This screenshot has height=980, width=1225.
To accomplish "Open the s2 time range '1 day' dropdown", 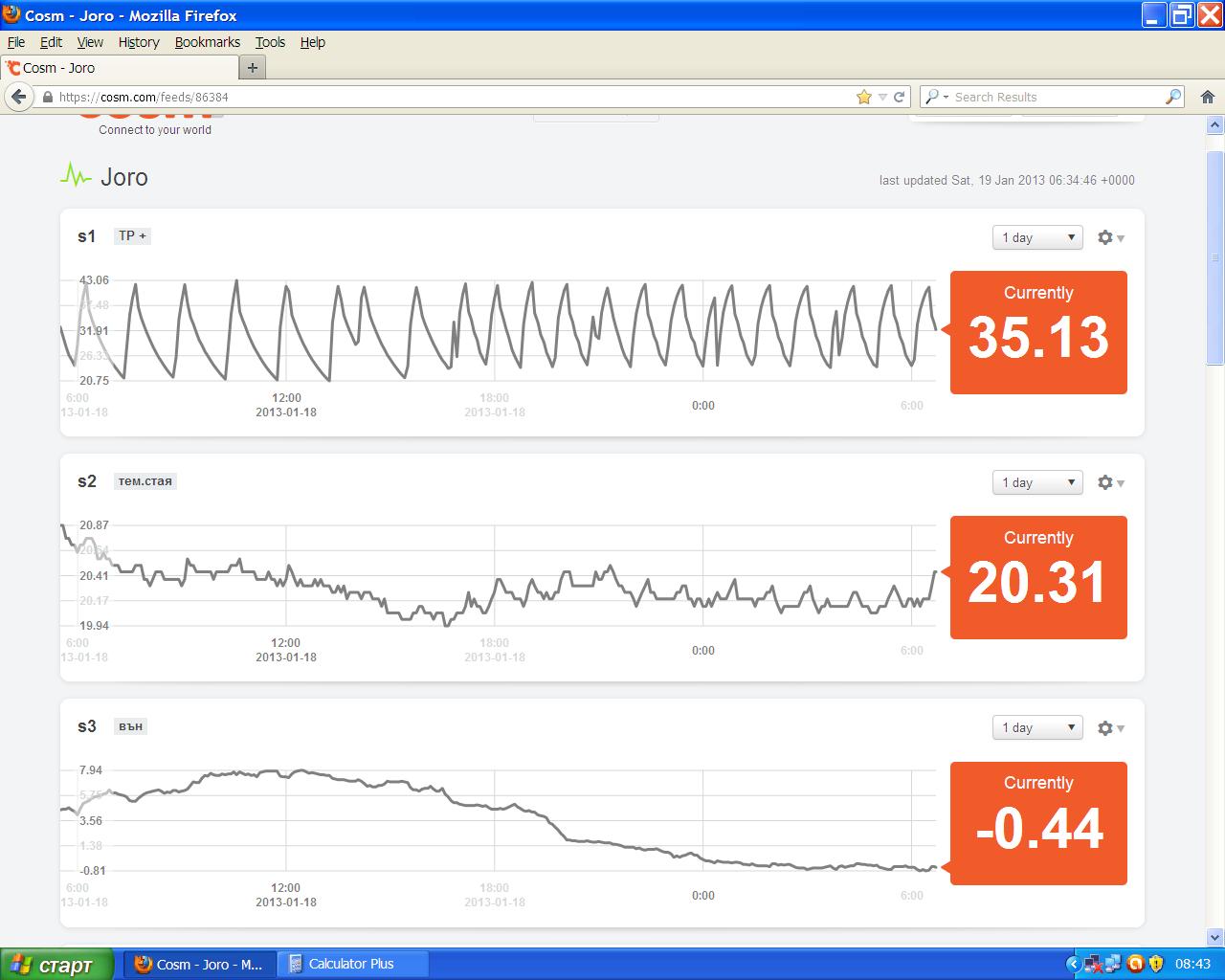I will pos(1037,482).
